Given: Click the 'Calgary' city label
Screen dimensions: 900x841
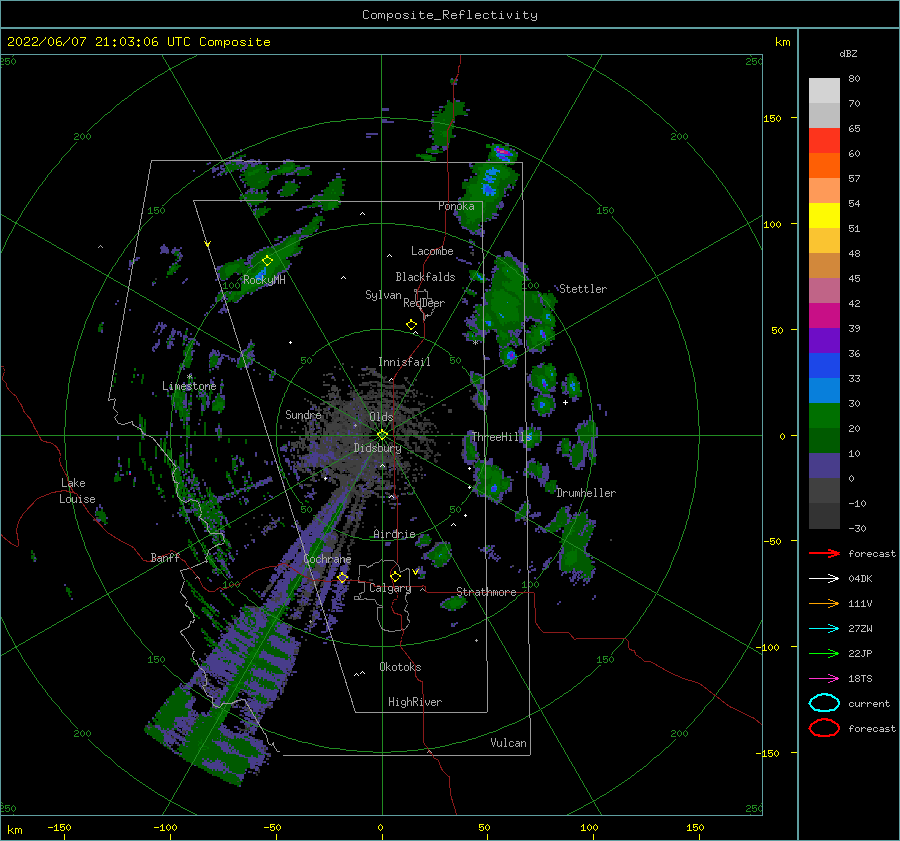Looking at the screenshot, I should pyautogui.click(x=390, y=588).
